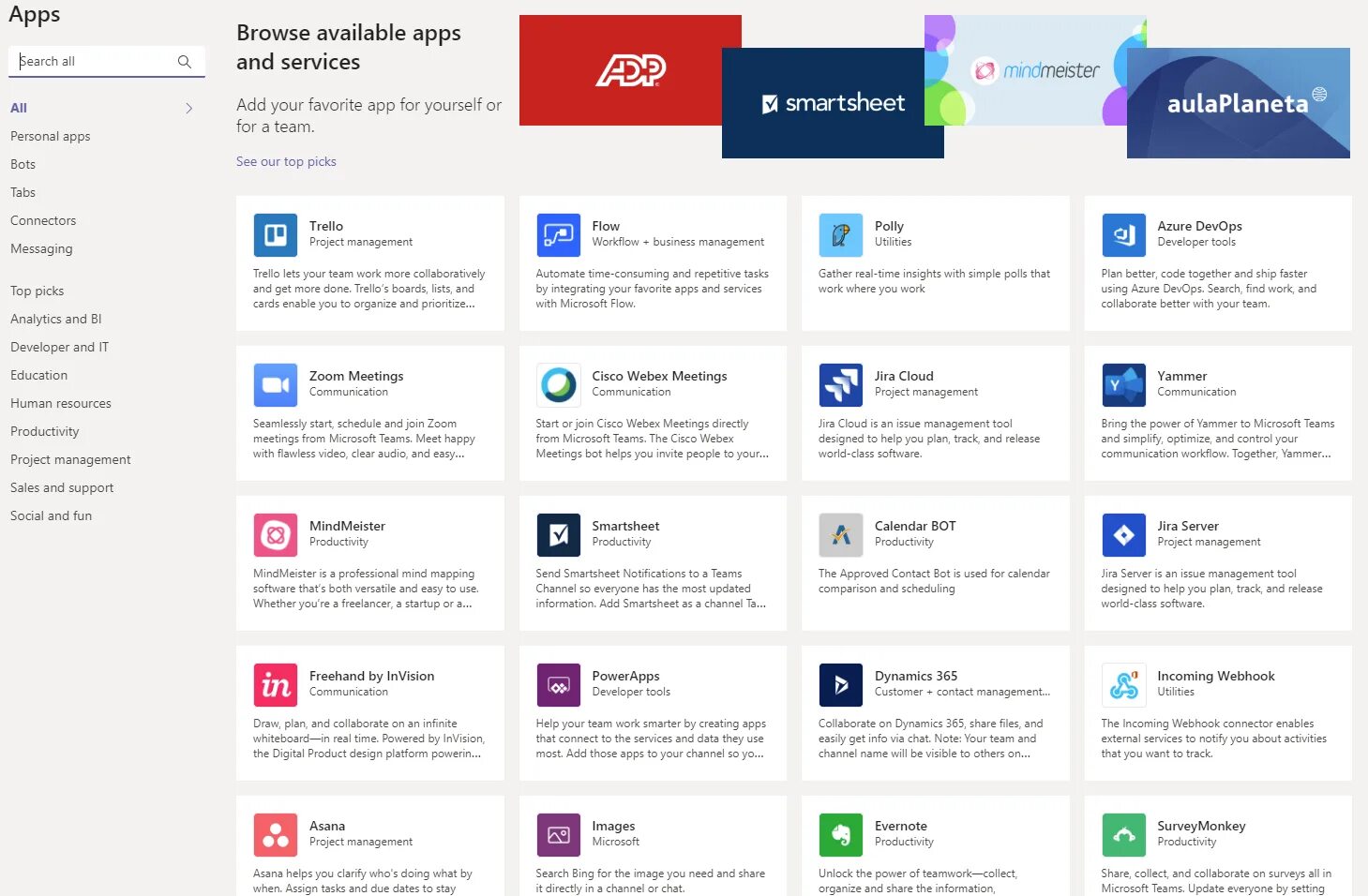Click the Images app icon
The width and height of the screenshot is (1368, 896).
tap(558, 835)
